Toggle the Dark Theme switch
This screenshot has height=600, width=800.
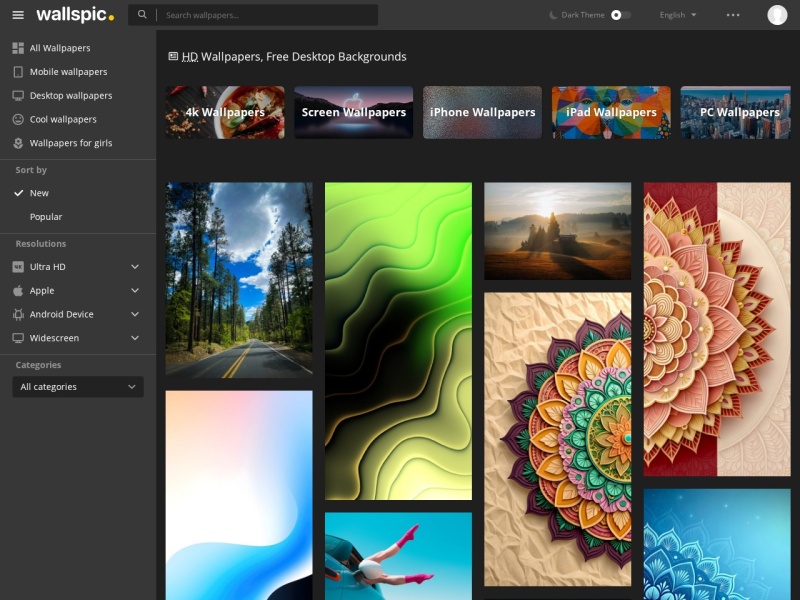tap(621, 15)
